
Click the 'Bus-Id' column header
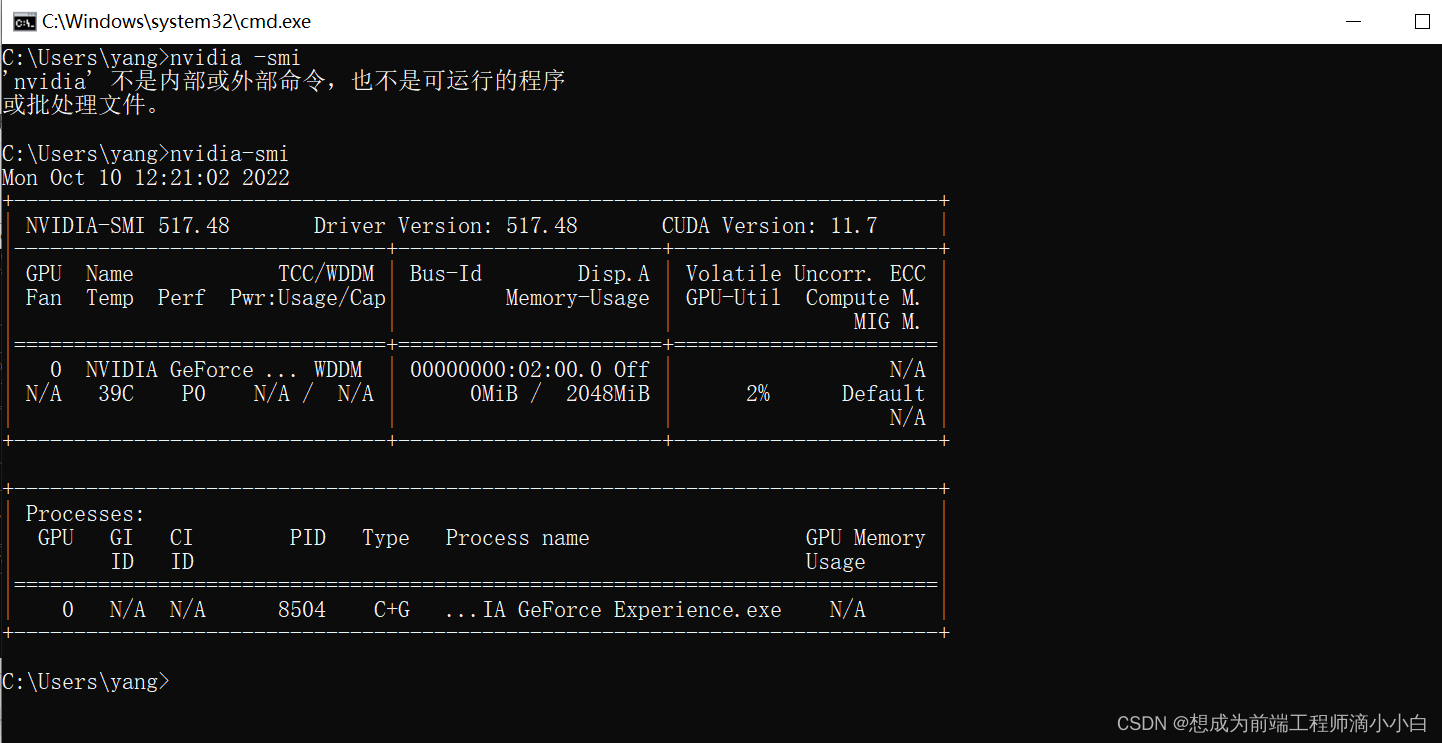(445, 274)
